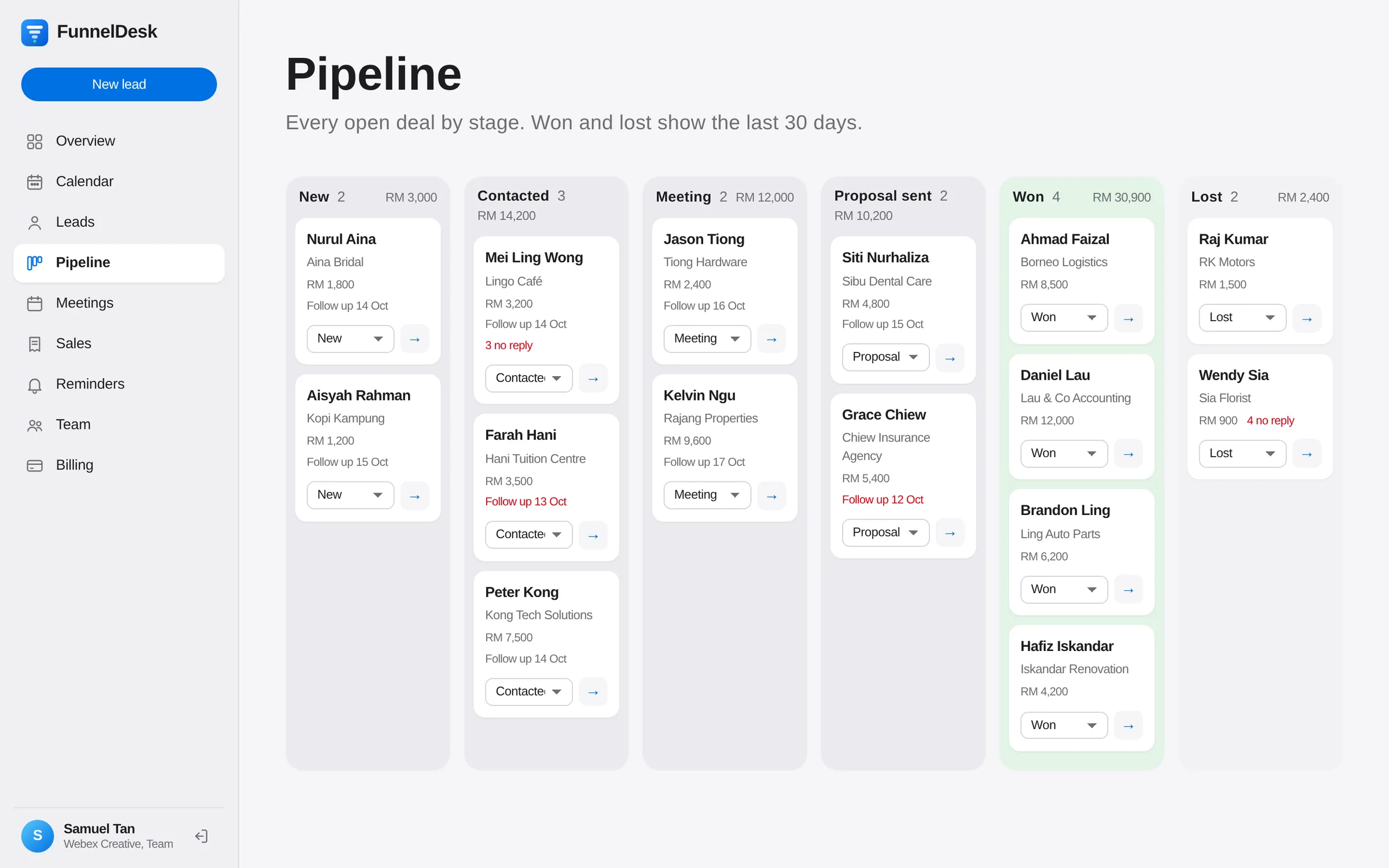Click the Samuel Tan avatar
This screenshot has width=1389, height=868.
pos(38,836)
